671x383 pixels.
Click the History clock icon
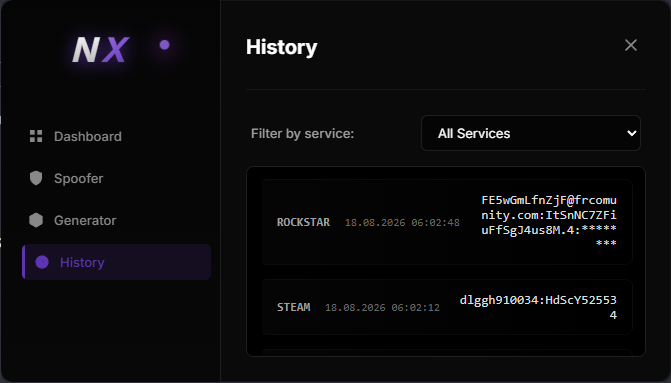42,262
